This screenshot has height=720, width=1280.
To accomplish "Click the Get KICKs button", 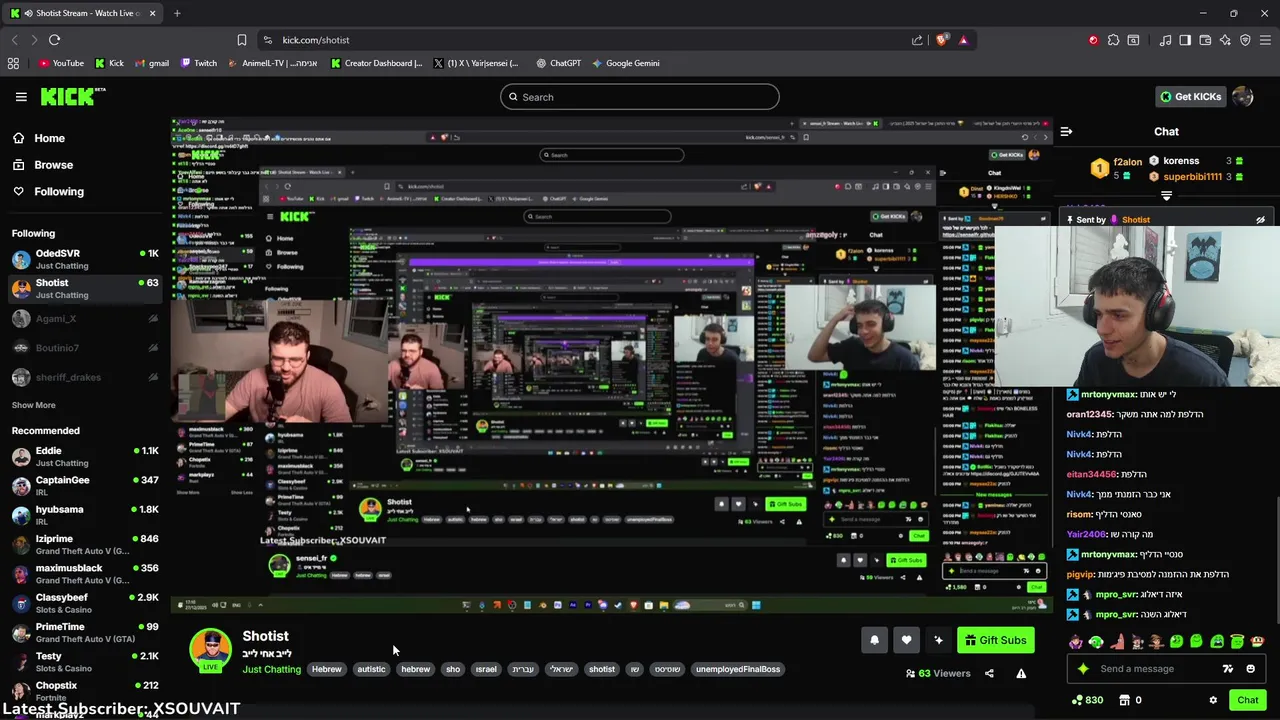I will pos(1190,97).
